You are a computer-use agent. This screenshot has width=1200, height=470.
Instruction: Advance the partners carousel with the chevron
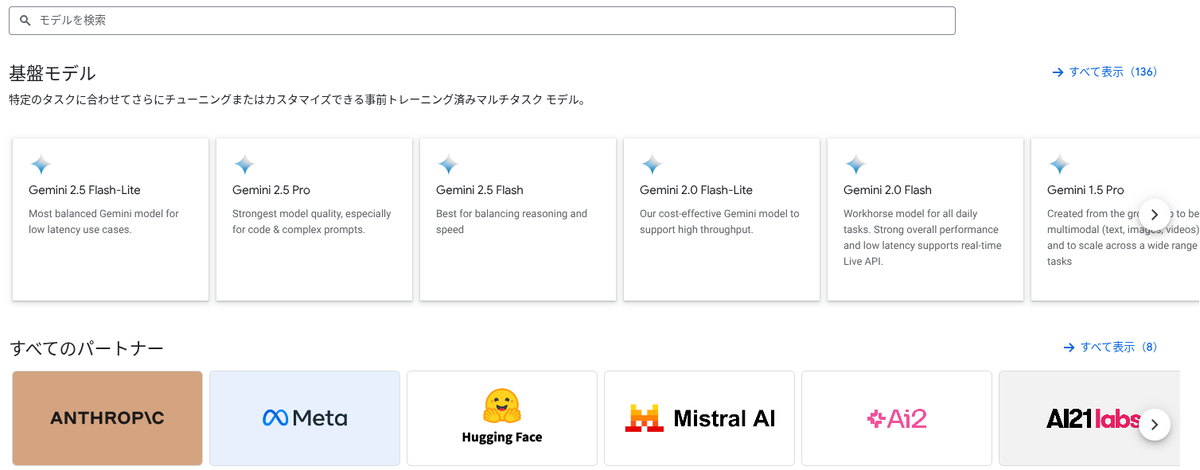[x=1154, y=424]
